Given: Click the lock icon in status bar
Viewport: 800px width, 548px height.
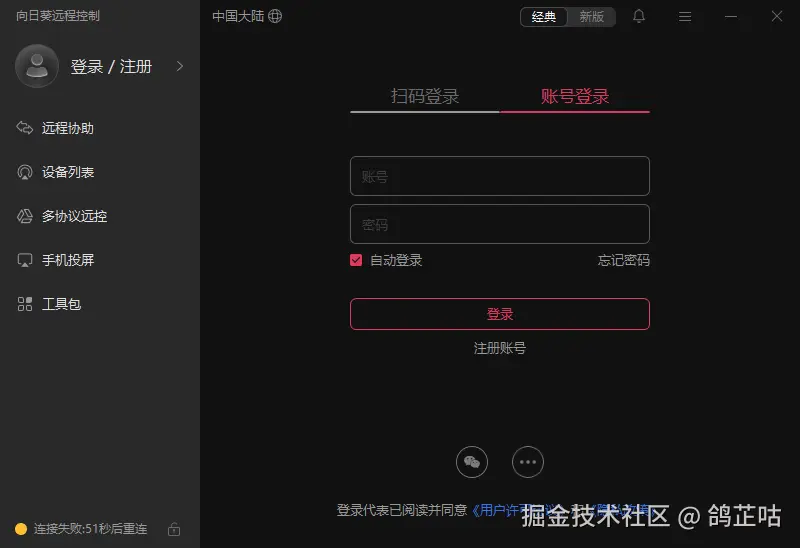Looking at the screenshot, I should click(174, 529).
